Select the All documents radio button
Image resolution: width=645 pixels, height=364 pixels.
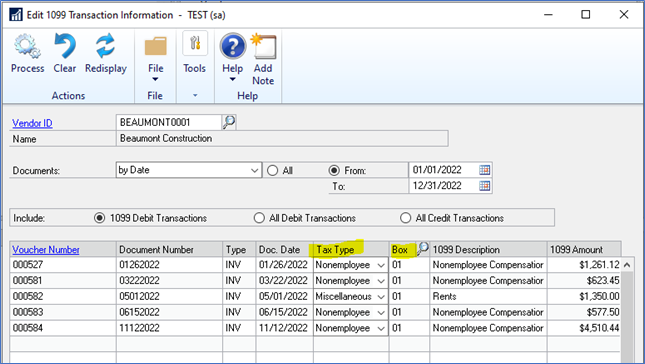(272, 170)
